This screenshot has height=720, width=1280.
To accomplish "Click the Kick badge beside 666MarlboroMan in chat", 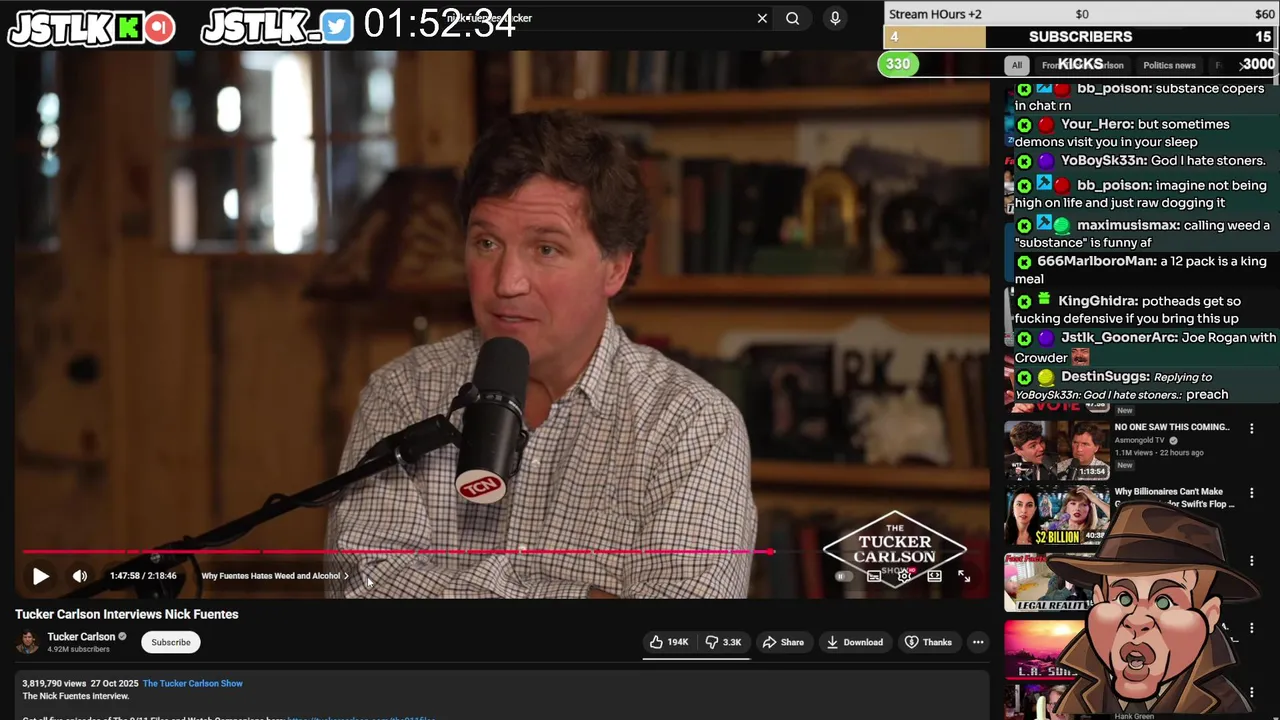I will (1024, 262).
